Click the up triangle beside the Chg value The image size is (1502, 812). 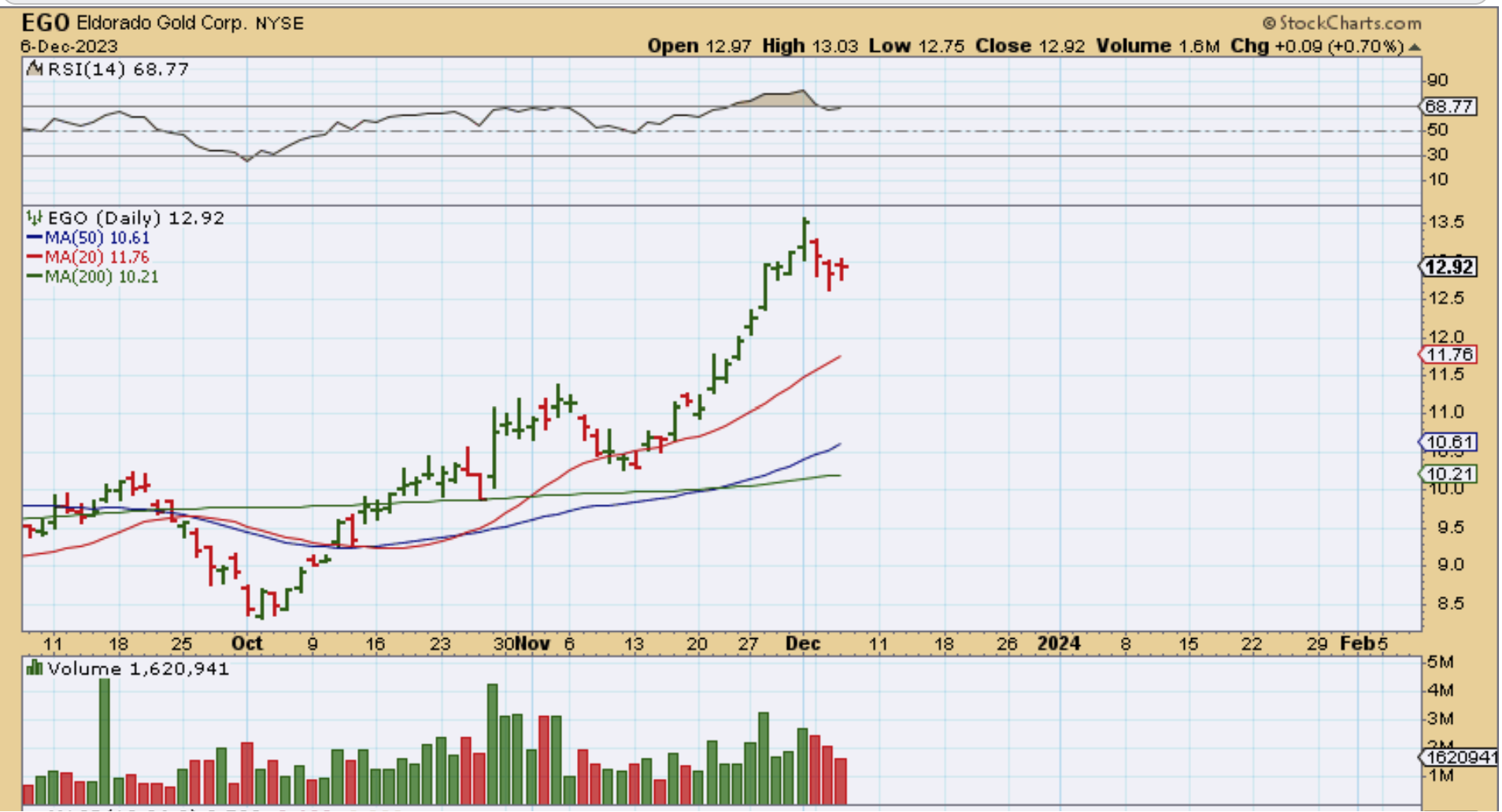click(1415, 47)
